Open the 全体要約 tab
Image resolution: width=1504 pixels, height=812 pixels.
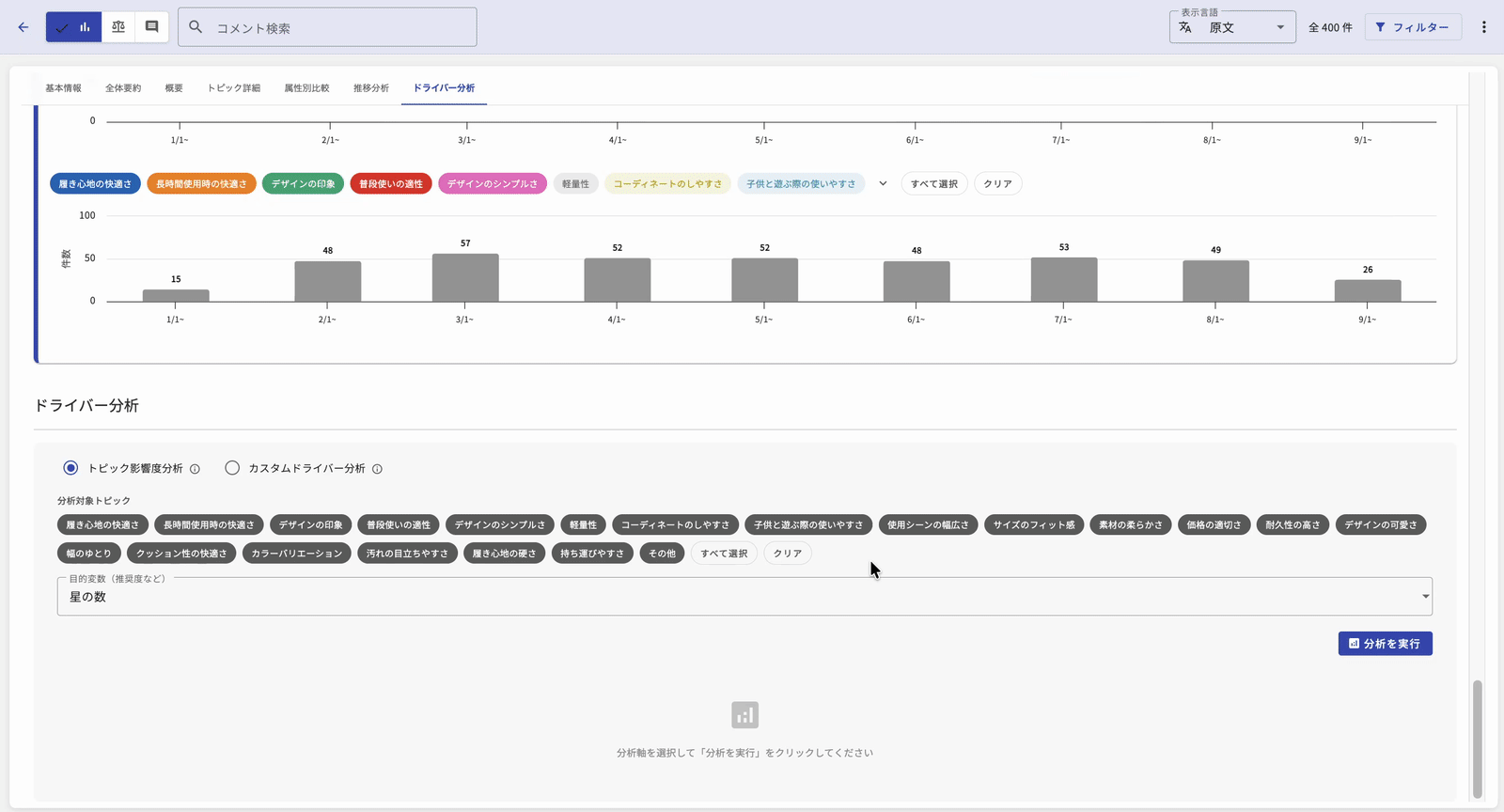click(x=123, y=88)
